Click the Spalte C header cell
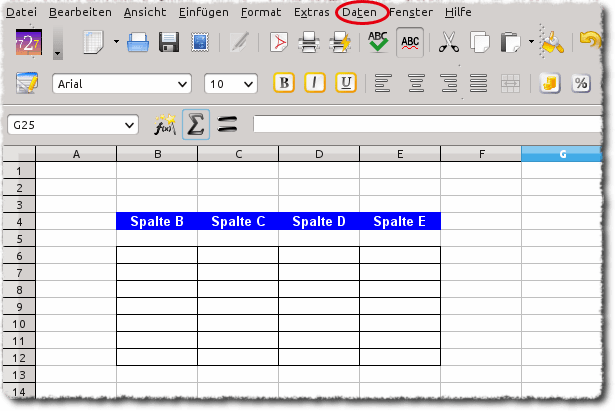This screenshot has width=615, height=411. 238,221
